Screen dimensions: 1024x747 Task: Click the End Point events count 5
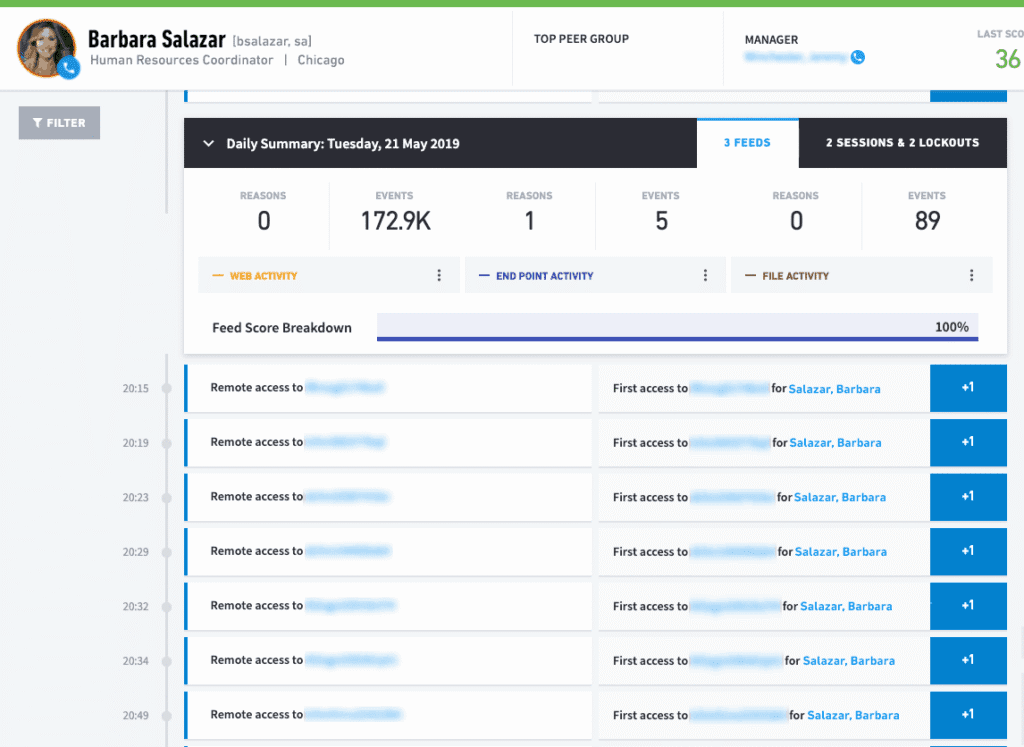click(x=662, y=221)
